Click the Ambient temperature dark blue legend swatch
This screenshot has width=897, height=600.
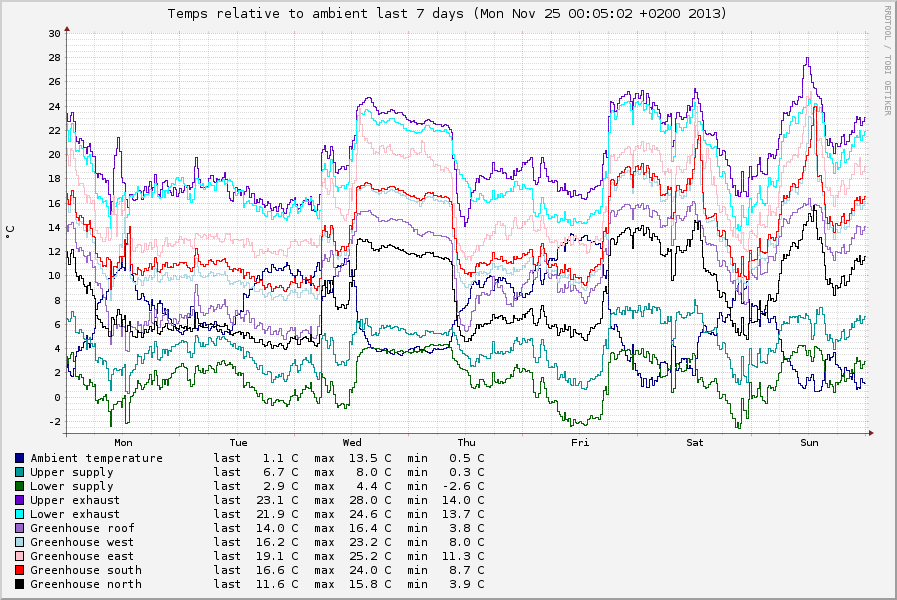click(19, 458)
